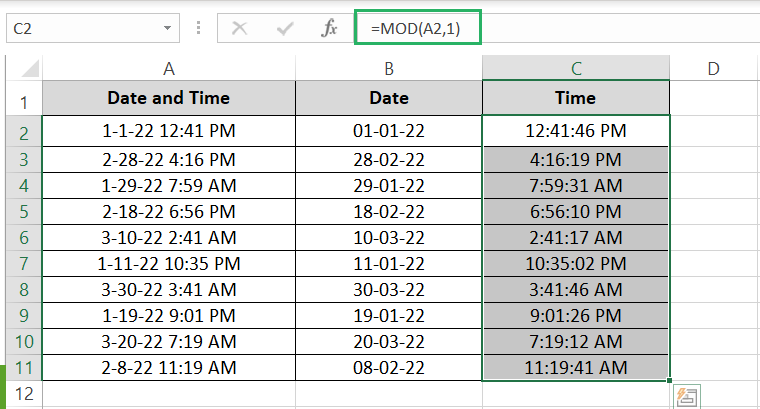Screen dimensions: 760x409
Task: Select cell containing 12:41:46 PM
Action: coord(576,131)
